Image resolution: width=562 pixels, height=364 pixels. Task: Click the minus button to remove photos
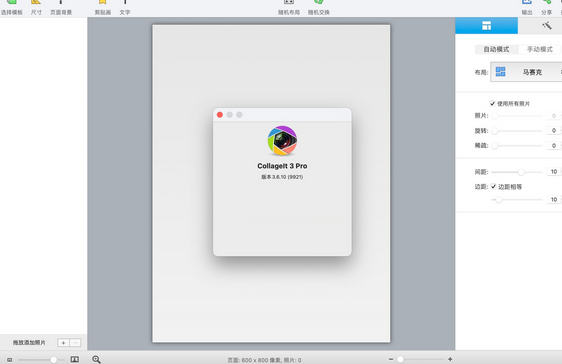pos(75,343)
